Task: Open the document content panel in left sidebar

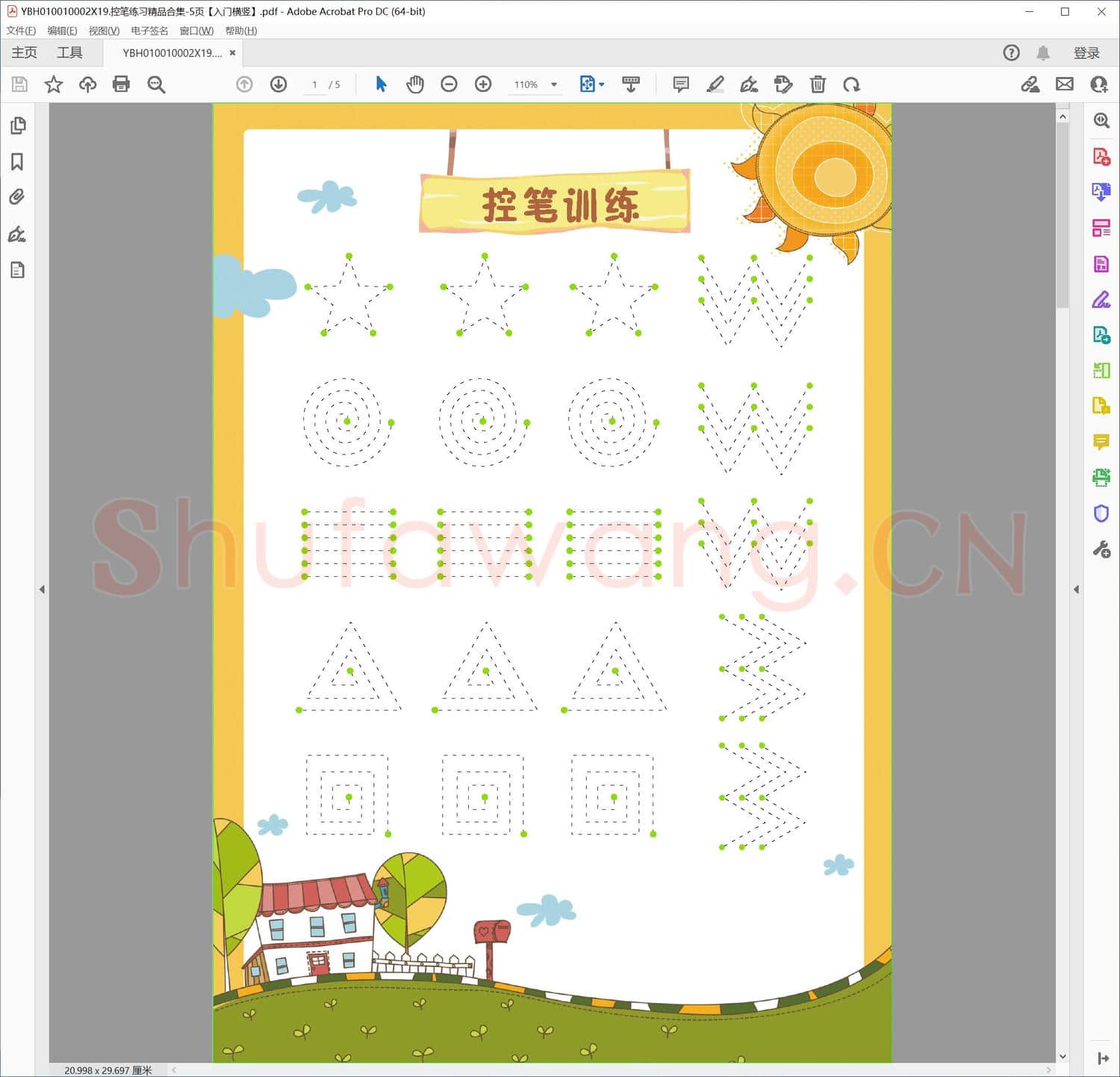Action: [x=17, y=270]
